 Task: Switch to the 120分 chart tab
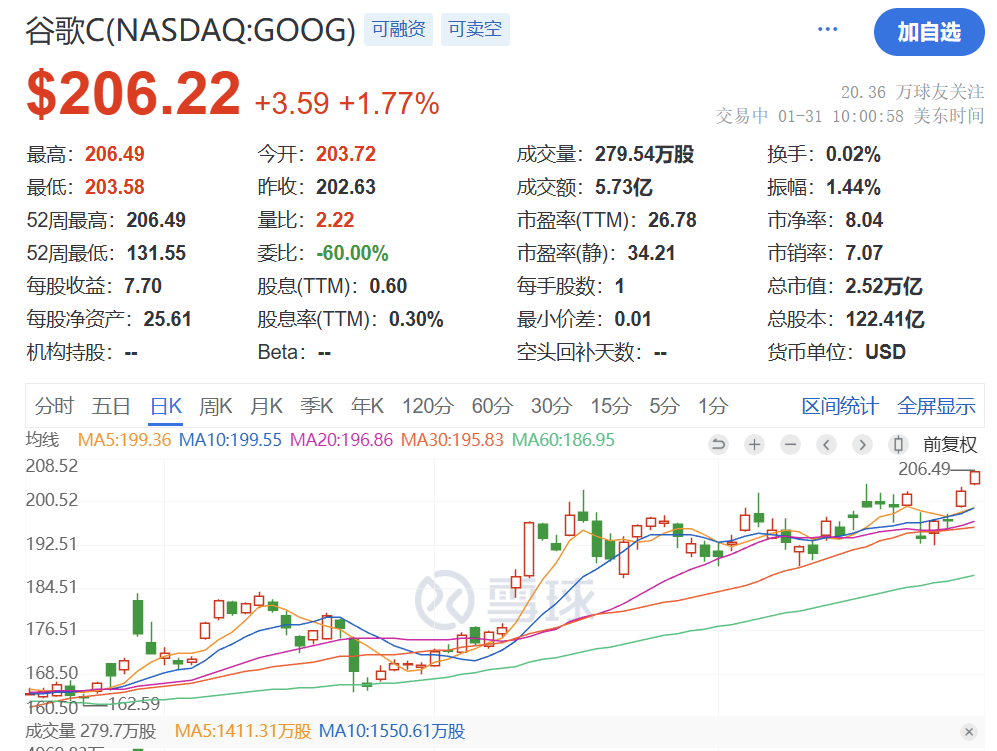click(427, 406)
